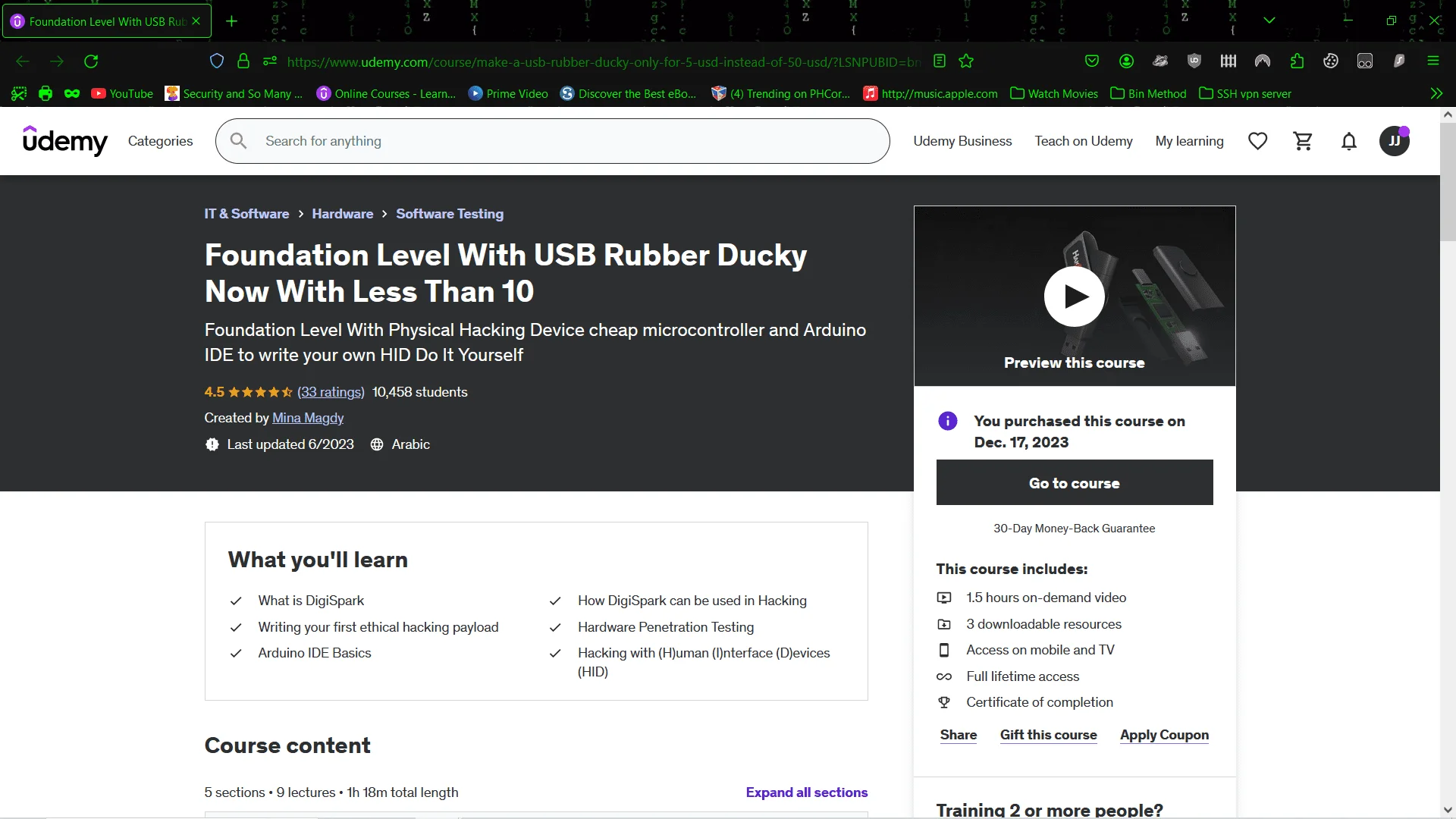Open the JJ user profile avatar
Screen dimensions: 1456x819
[1395, 141]
